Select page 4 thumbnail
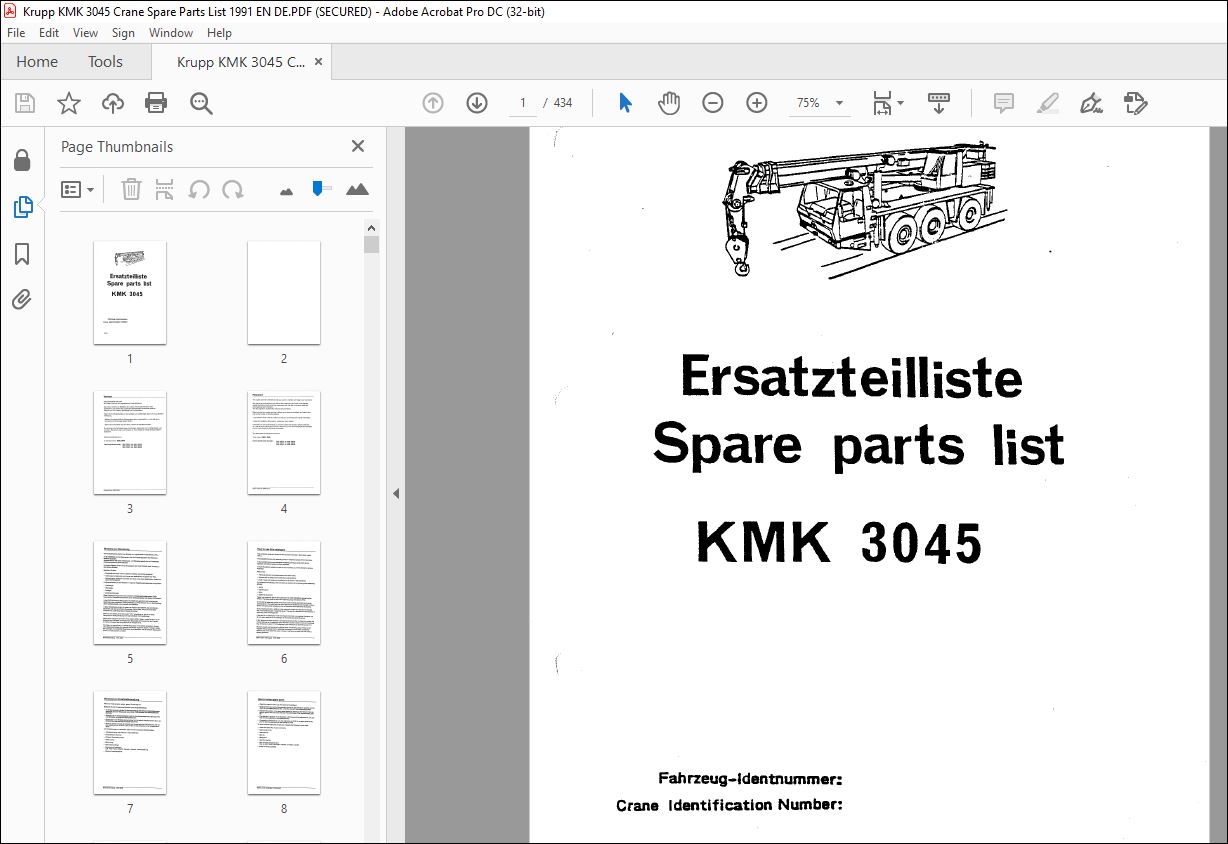1228x844 pixels. coord(284,442)
